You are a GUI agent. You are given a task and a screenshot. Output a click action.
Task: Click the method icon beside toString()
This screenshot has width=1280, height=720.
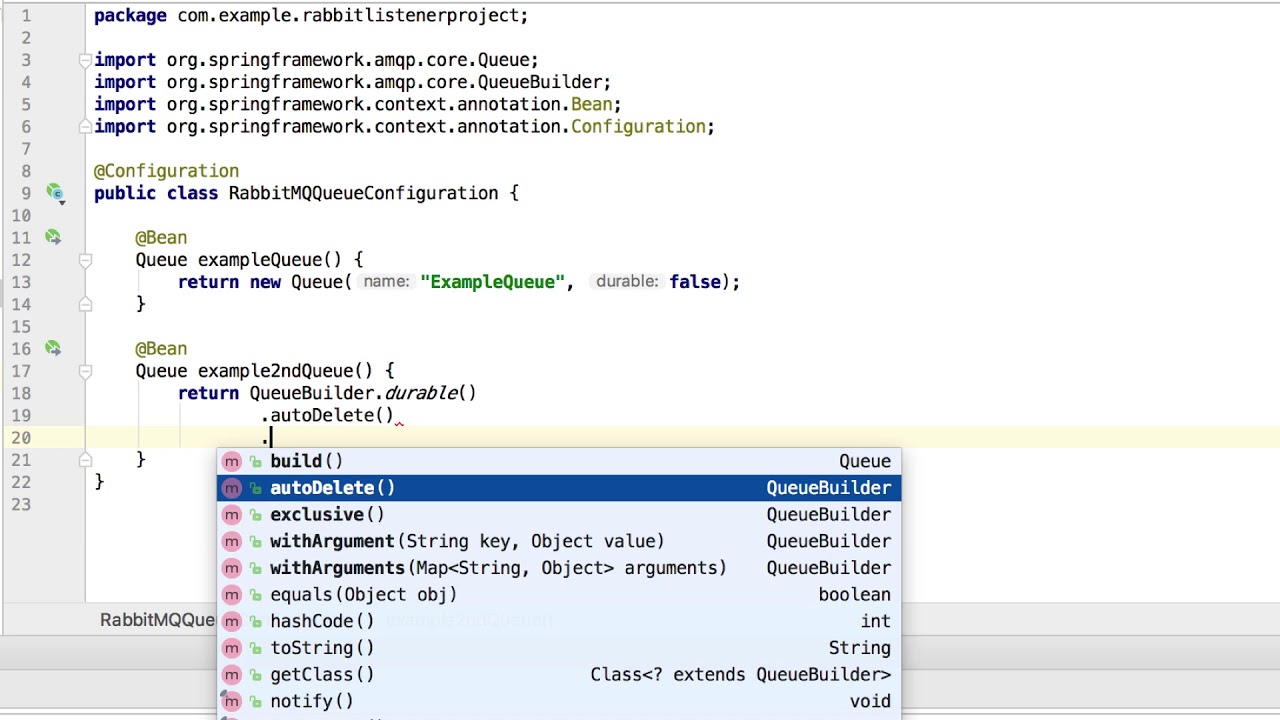click(x=232, y=648)
